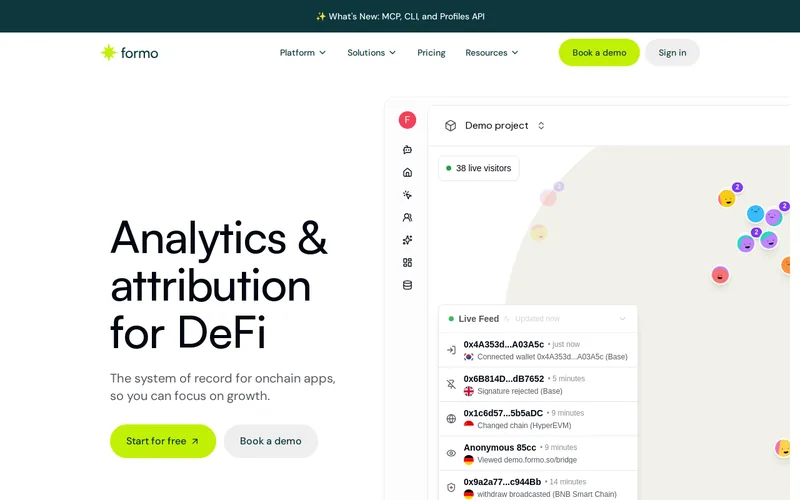
Task: Click Changed chain (HyperEVM) text
Action: tap(524, 426)
